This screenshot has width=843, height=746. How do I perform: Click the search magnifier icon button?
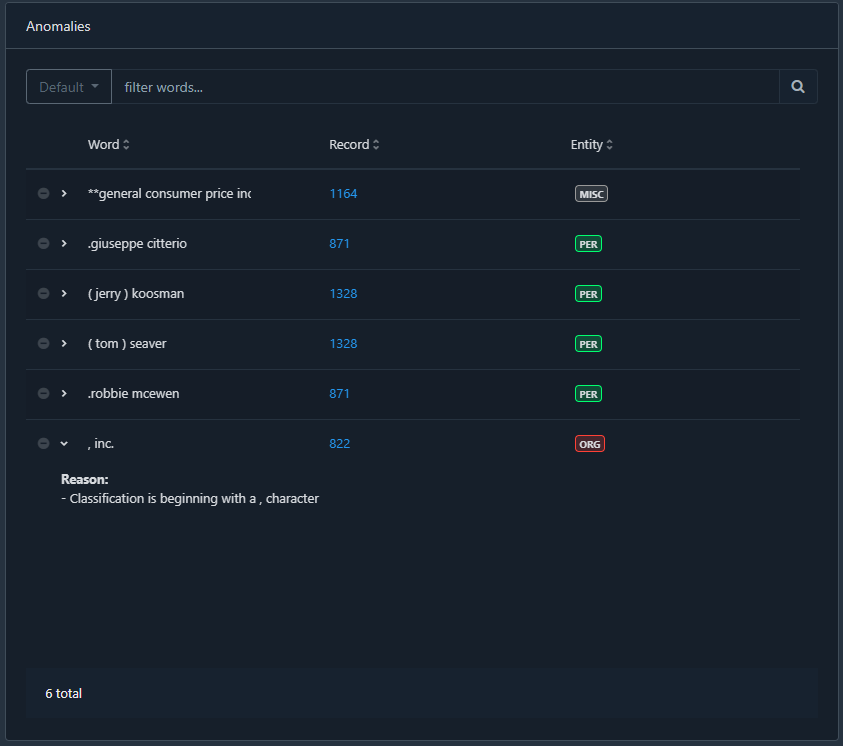click(798, 87)
